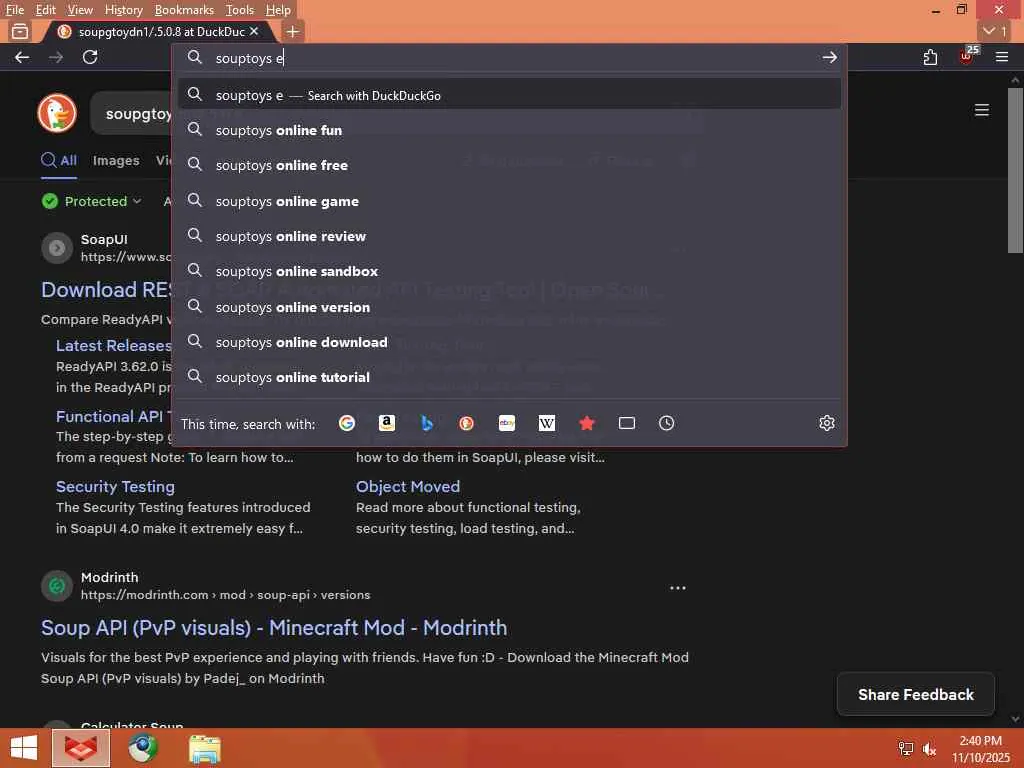Image resolution: width=1024 pixels, height=768 pixels.
Task: Open the Soup API Minecraft Mod Modrinth link
Action: 274,628
